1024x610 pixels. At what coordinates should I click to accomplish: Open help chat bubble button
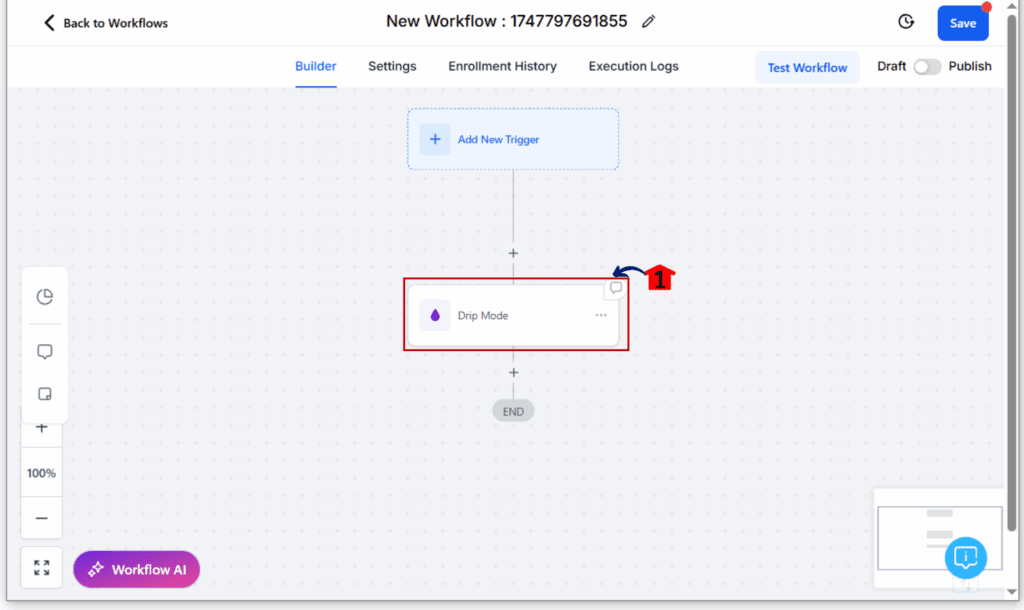coord(965,558)
